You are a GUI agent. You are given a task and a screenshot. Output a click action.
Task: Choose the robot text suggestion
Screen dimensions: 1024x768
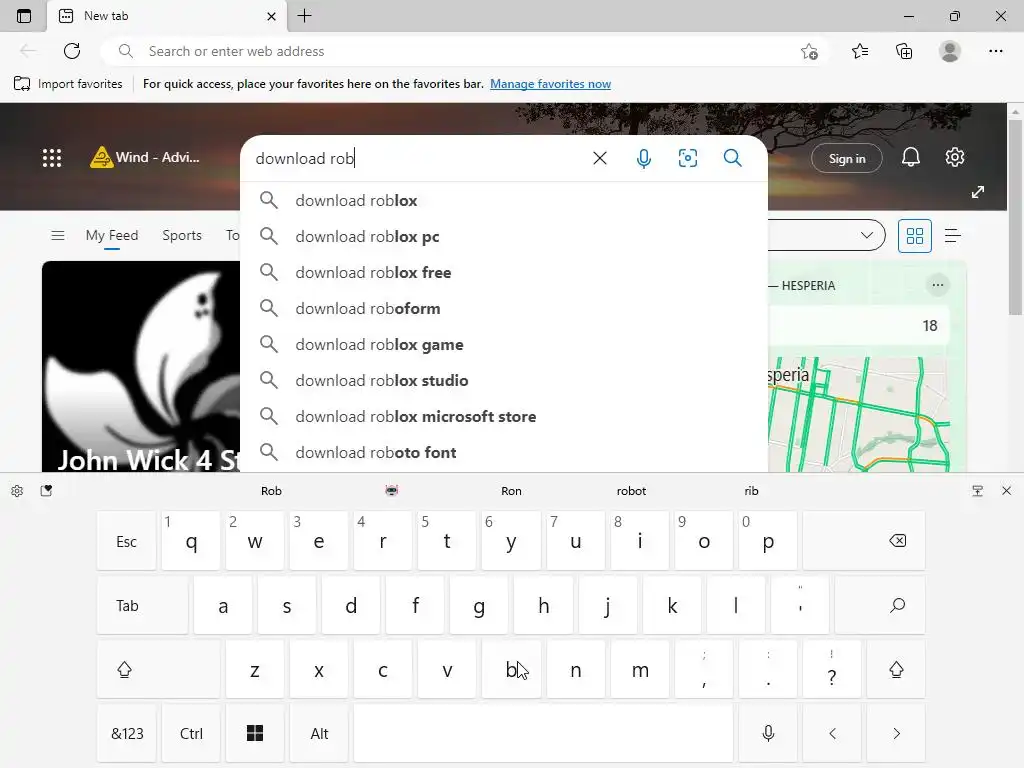[631, 491]
